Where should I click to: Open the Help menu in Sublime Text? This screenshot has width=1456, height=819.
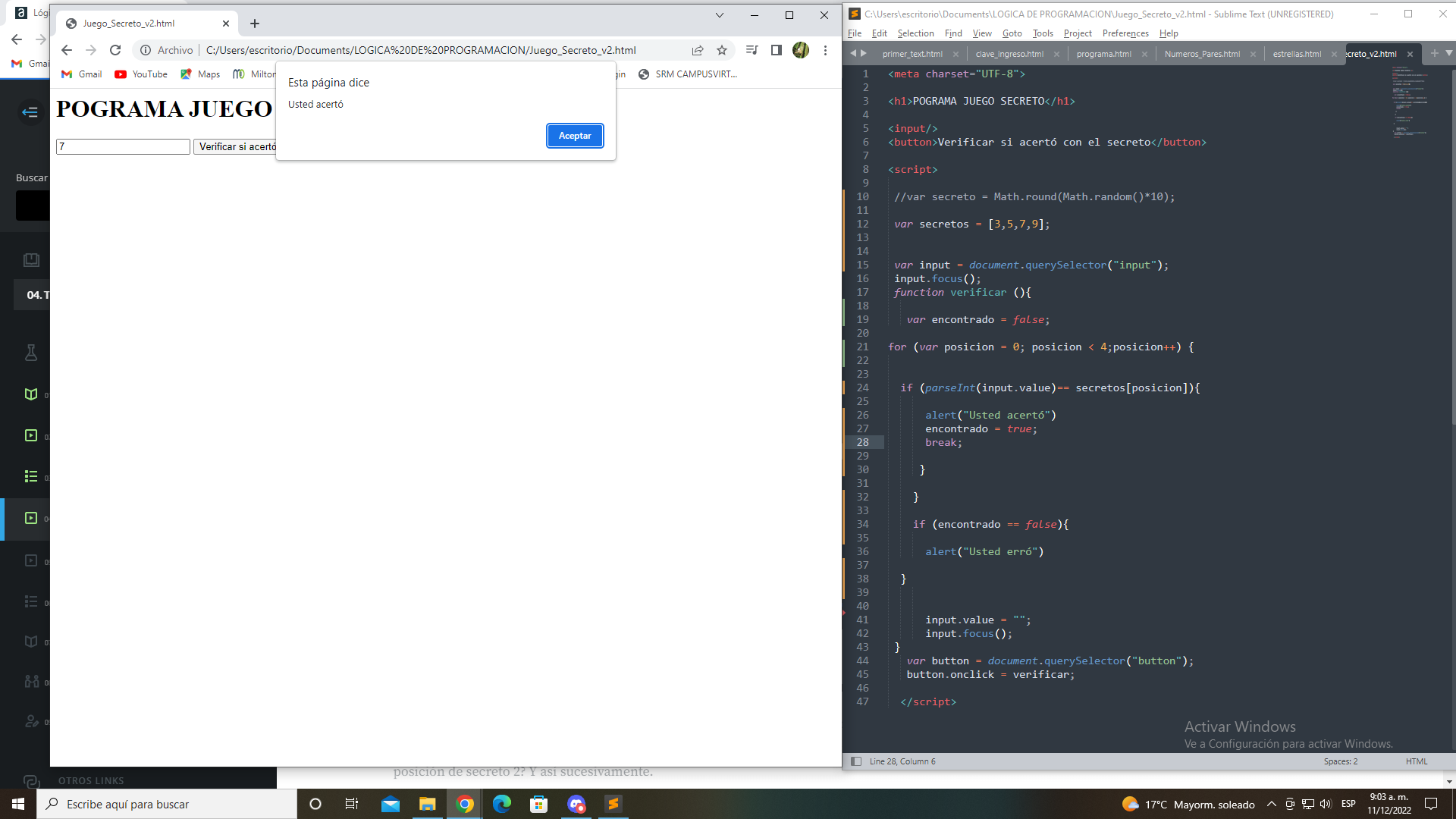click(x=1169, y=33)
